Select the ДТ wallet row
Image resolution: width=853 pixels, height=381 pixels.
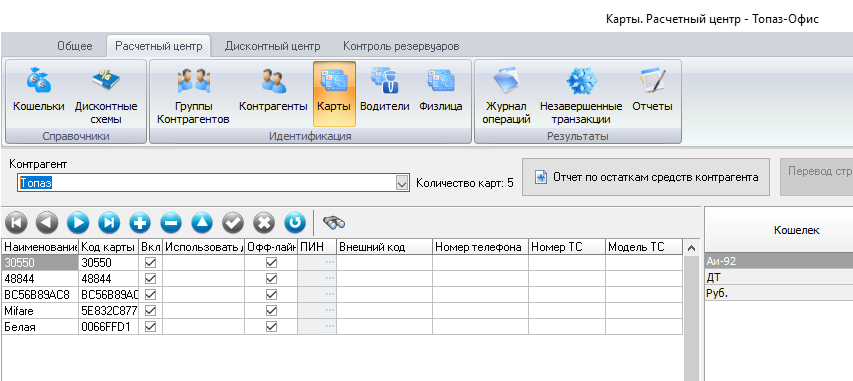[778, 278]
